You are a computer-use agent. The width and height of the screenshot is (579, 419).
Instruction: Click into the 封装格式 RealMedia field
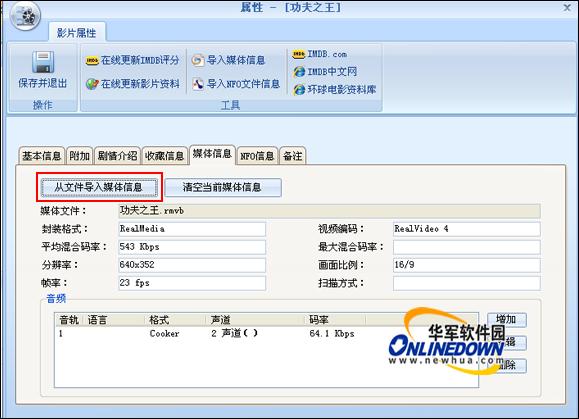click(192, 229)
